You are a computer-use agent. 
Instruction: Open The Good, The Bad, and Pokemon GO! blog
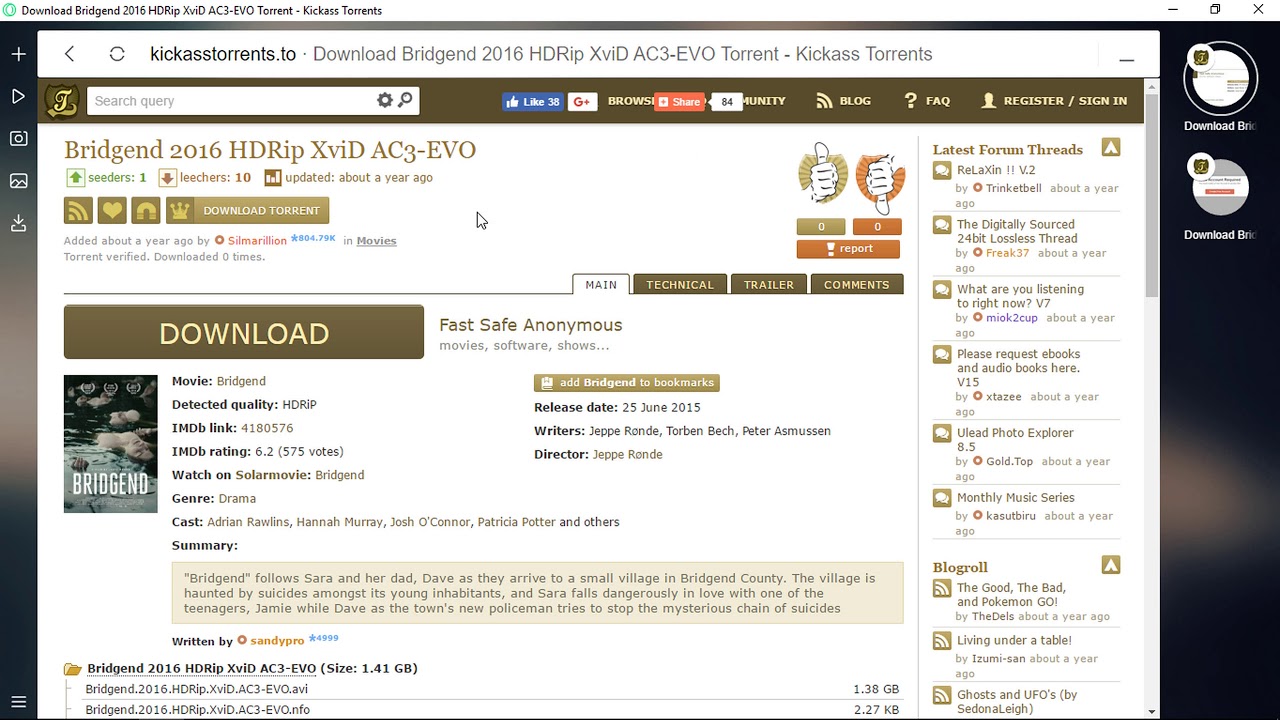pos(1011,595)
